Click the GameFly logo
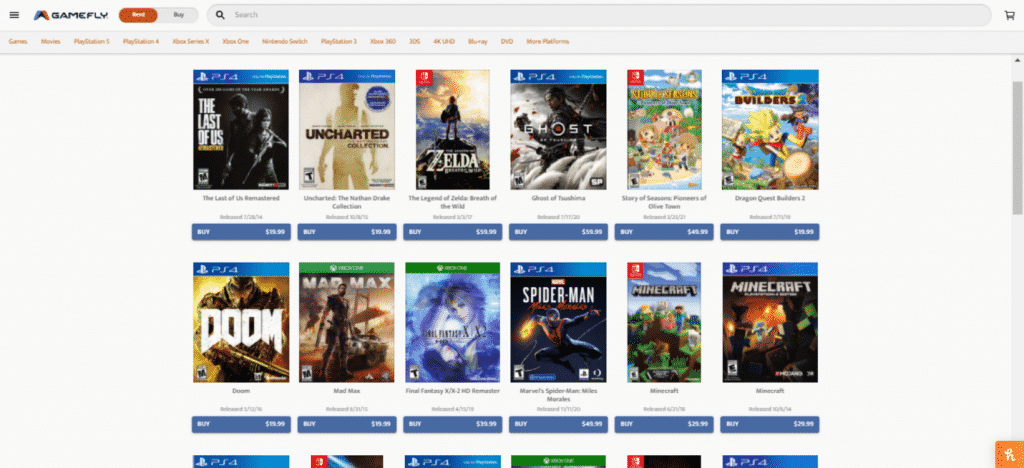Viewport: 1024px width, 468px height. pos(71,15)
